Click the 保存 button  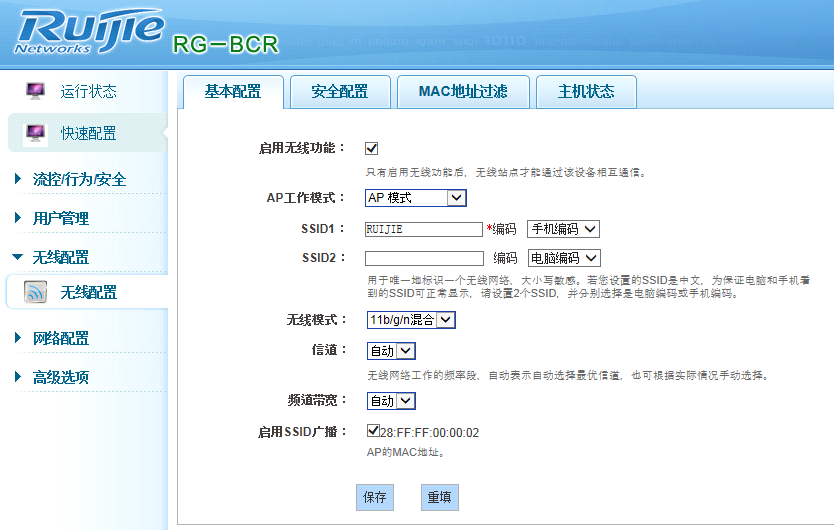tap(375, 497)
